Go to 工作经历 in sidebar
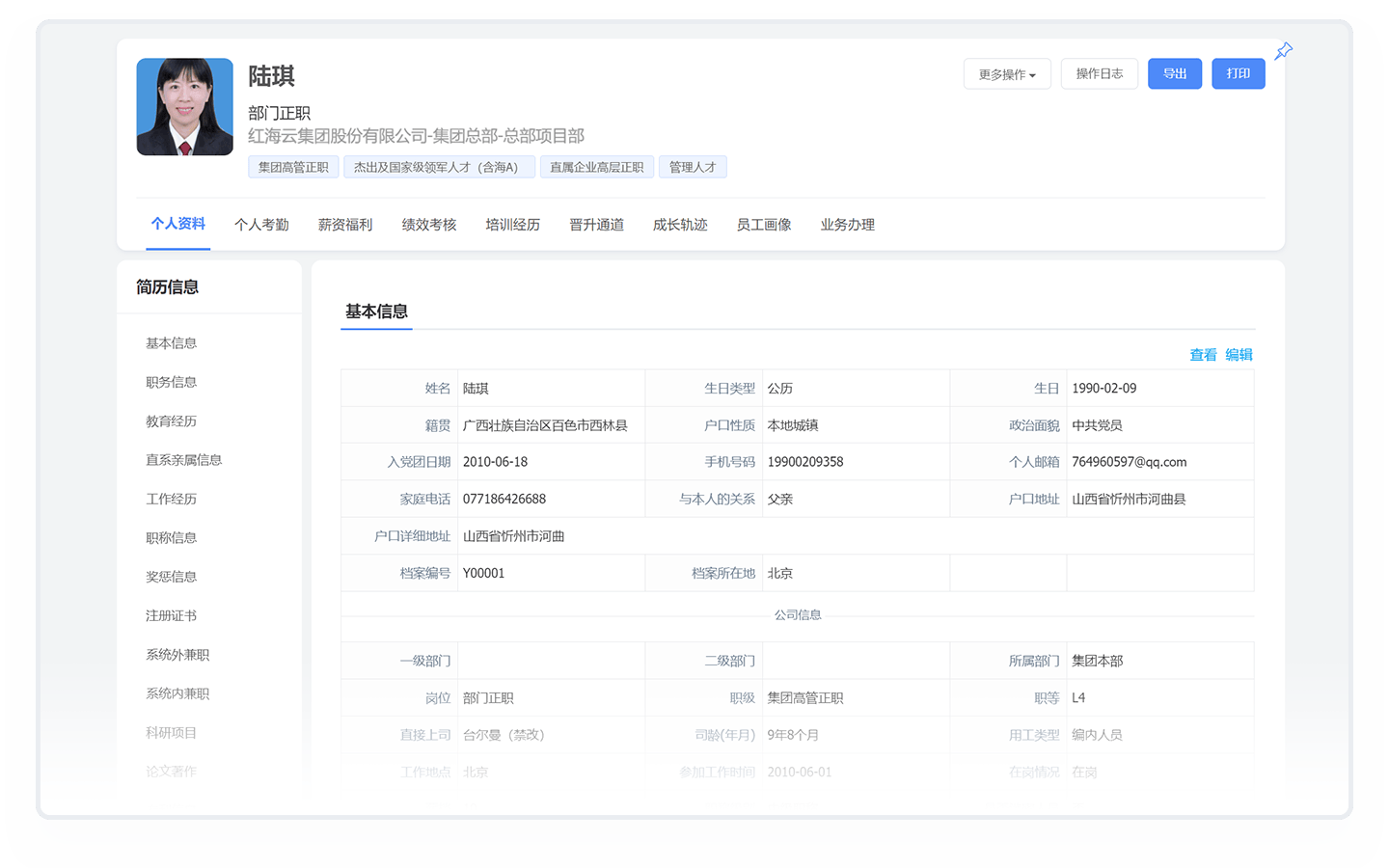Viewport: 1389px width, 868px height. point(172,499)
